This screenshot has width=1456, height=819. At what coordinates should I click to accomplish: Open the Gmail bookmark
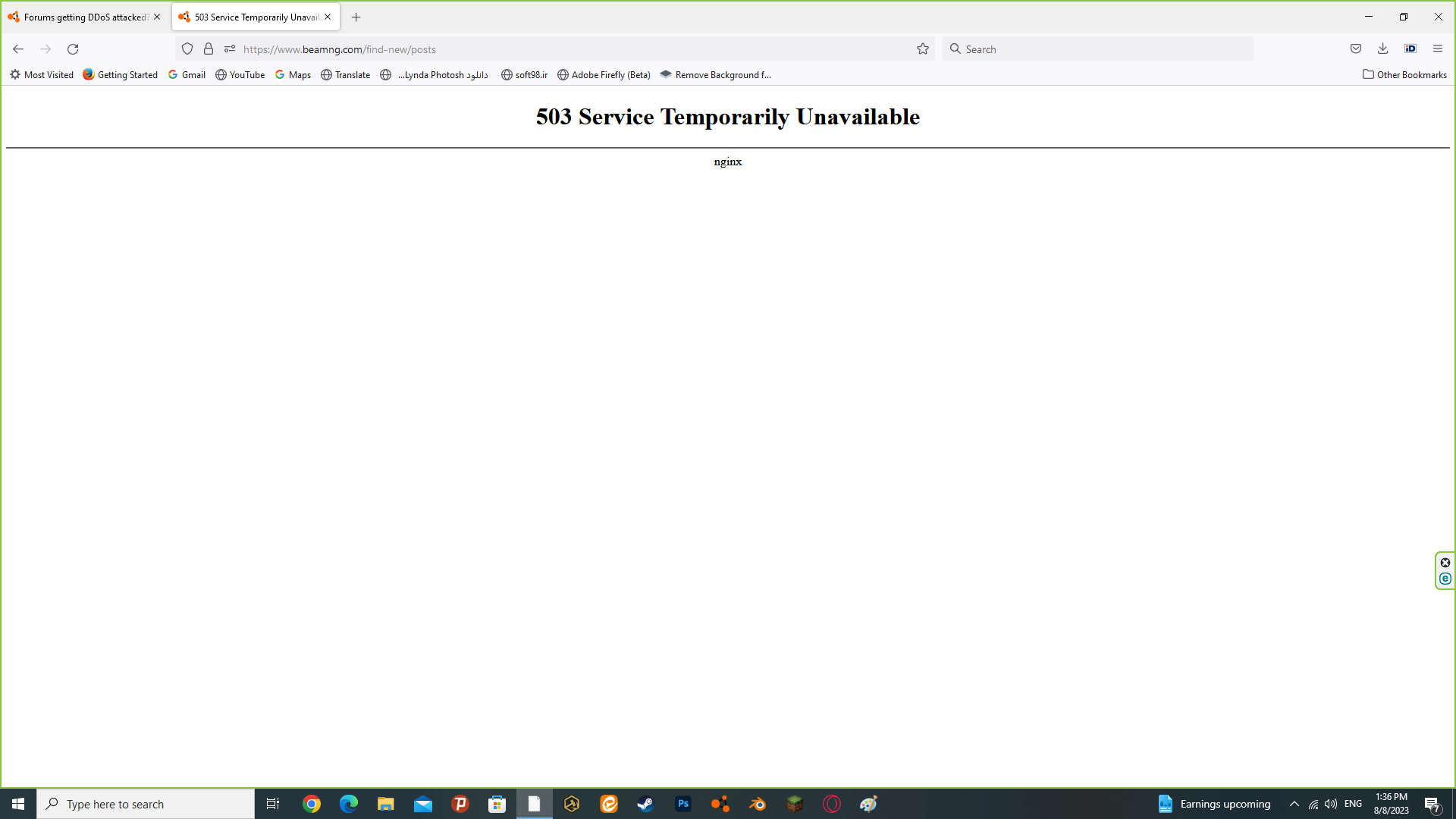(x=187, y=75)
